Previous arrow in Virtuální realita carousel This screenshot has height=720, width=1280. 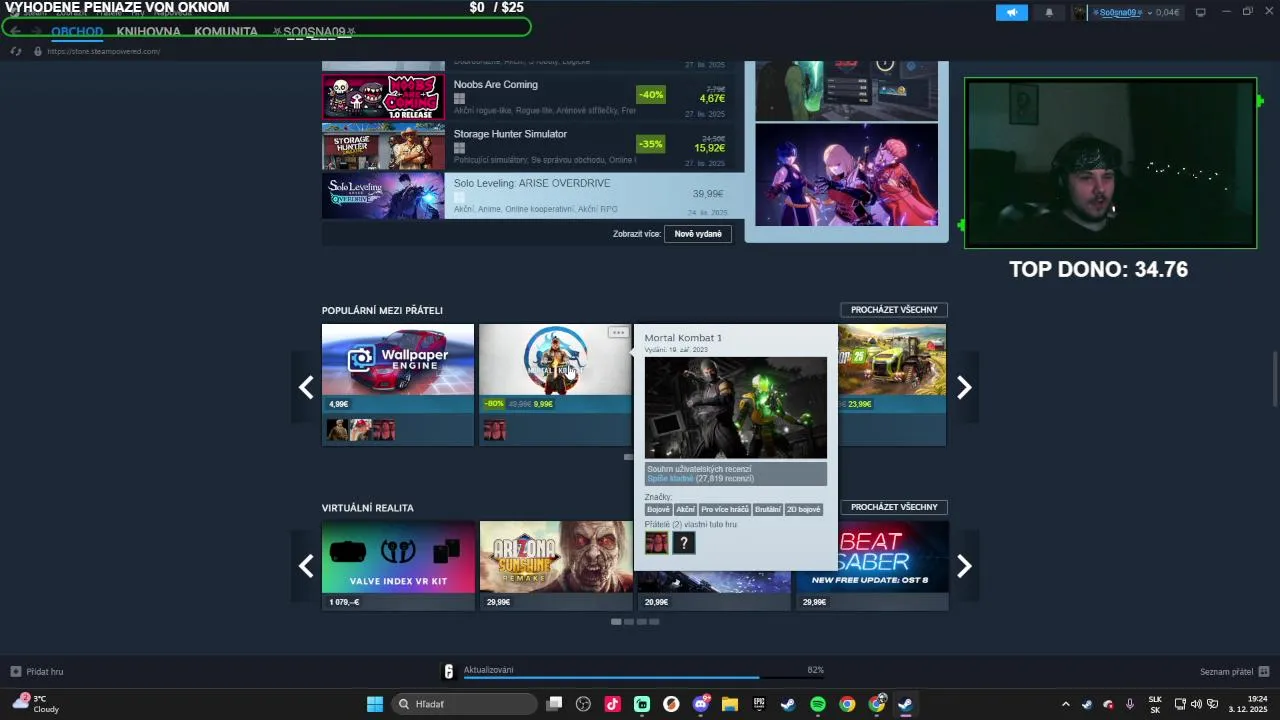(306, 566)
